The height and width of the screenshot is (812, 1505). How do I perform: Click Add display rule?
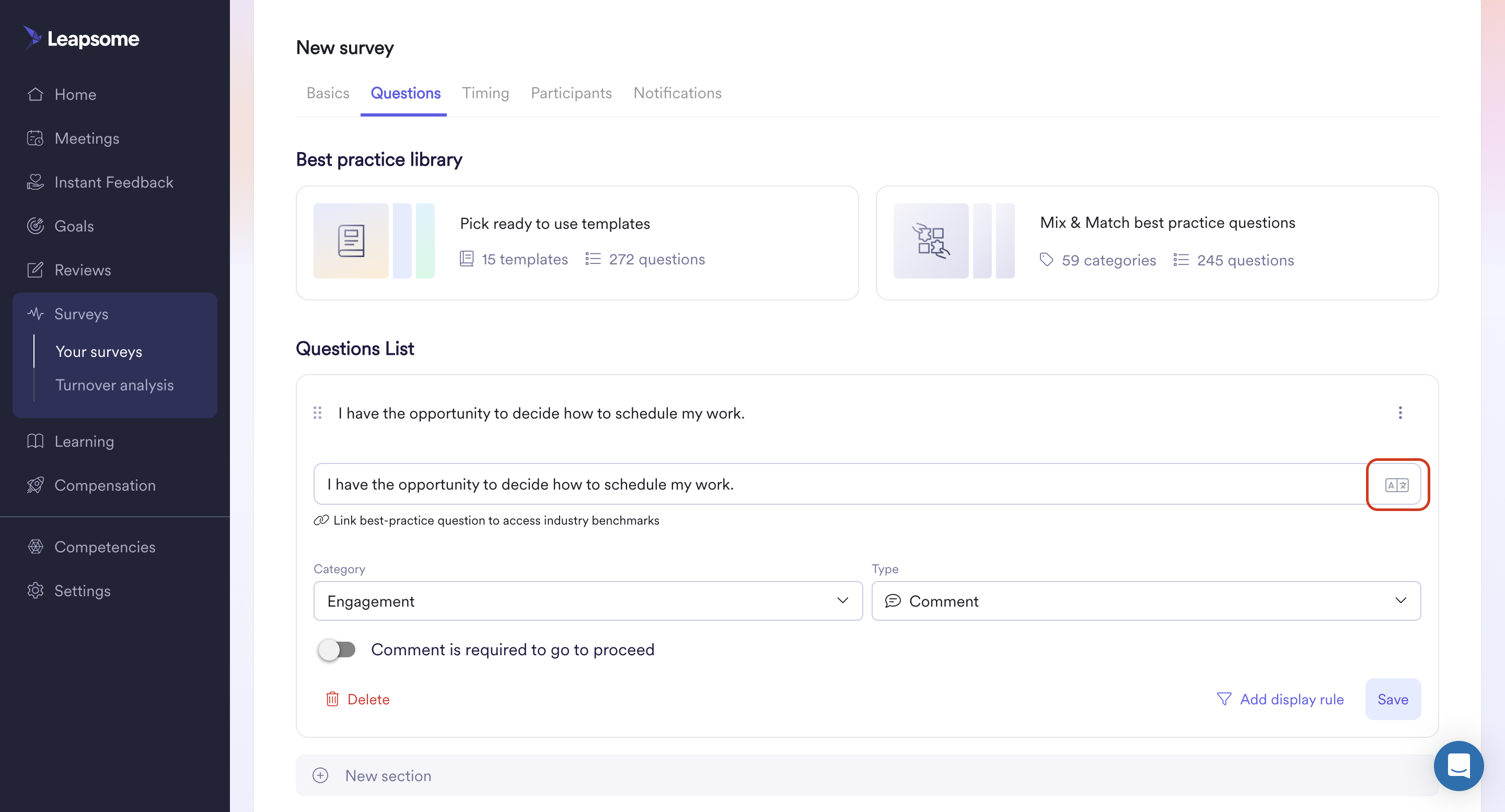(1280, 699)
